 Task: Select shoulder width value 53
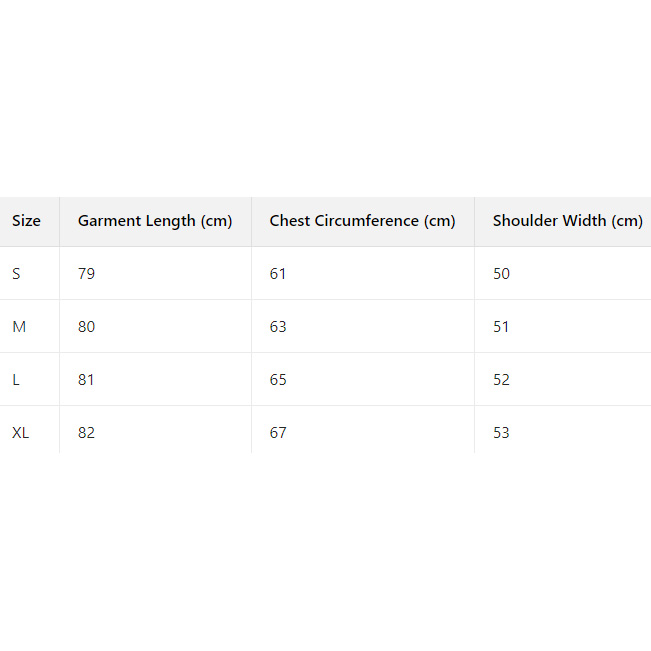[x=501, y=433]
